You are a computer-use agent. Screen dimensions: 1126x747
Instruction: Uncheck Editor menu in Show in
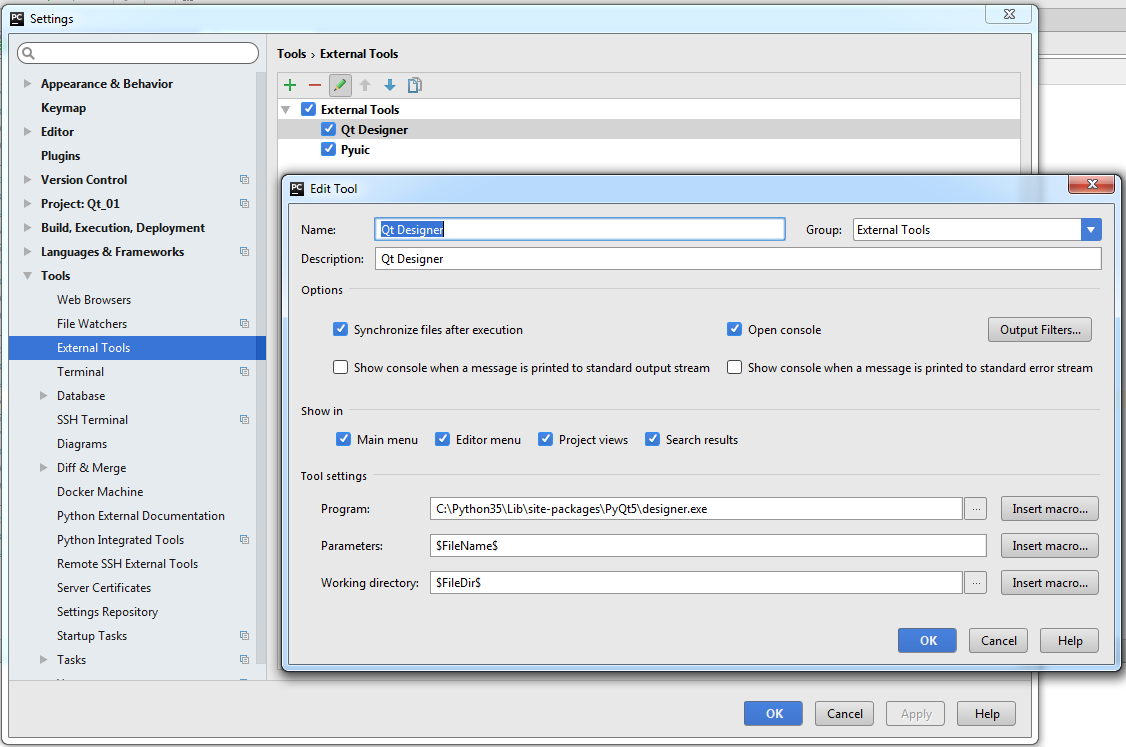(x=442, y=440)
